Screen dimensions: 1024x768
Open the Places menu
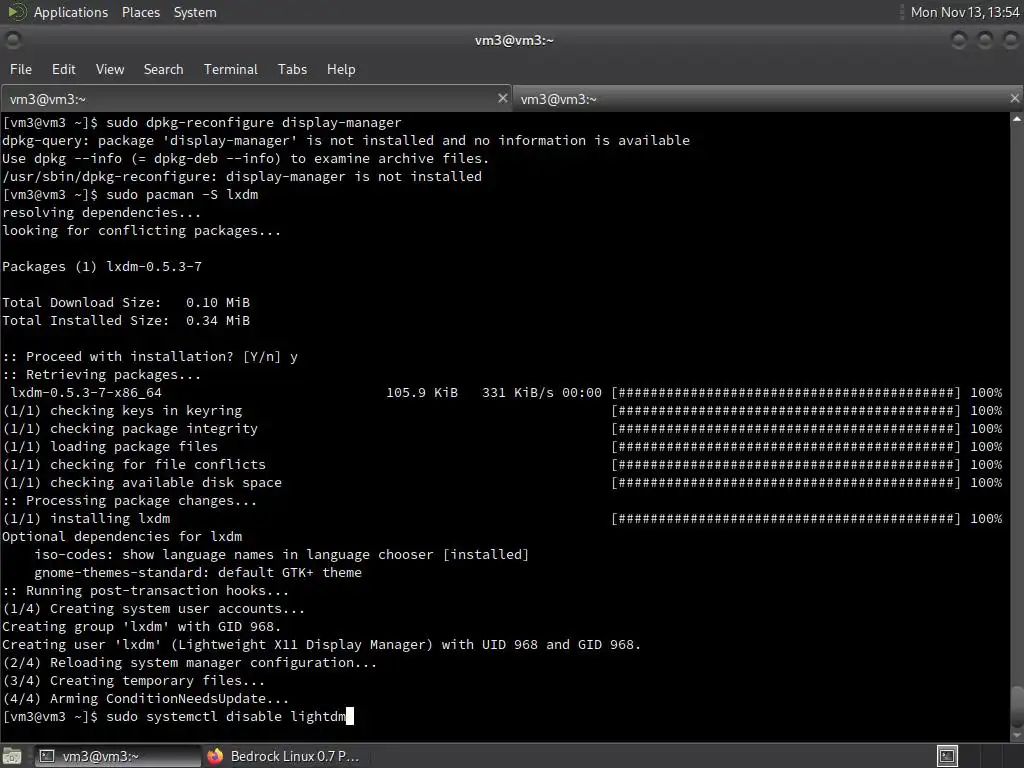140,12
